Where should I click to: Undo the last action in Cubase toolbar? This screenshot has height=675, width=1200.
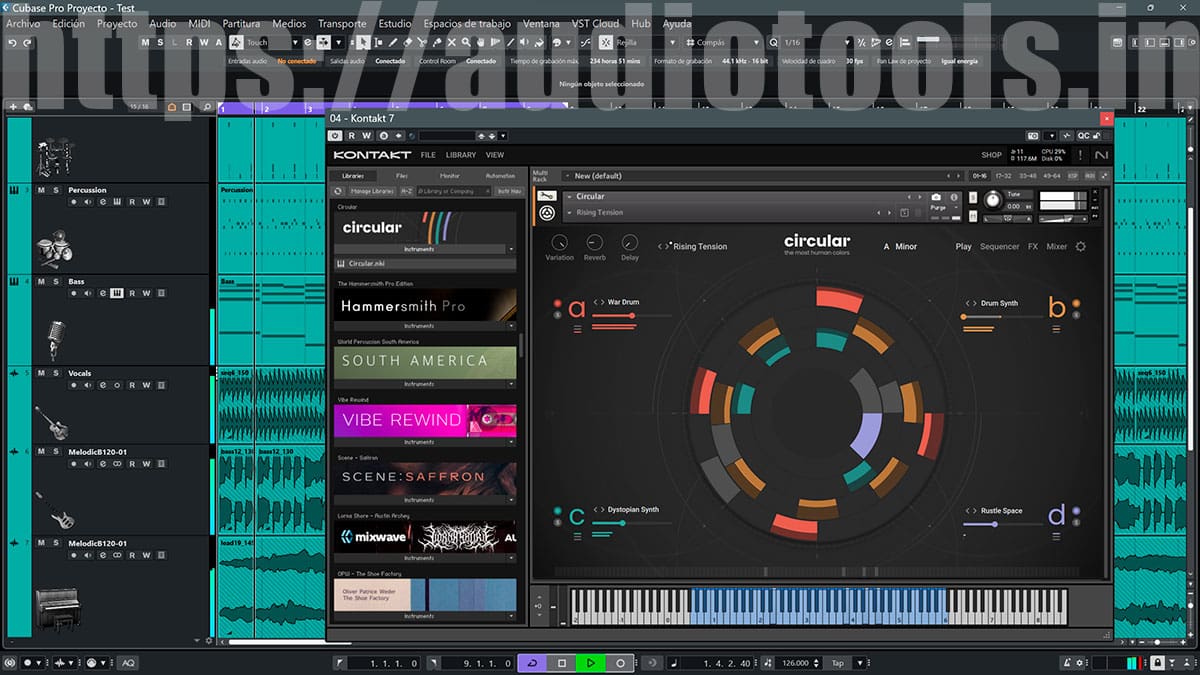click(12, 43)
